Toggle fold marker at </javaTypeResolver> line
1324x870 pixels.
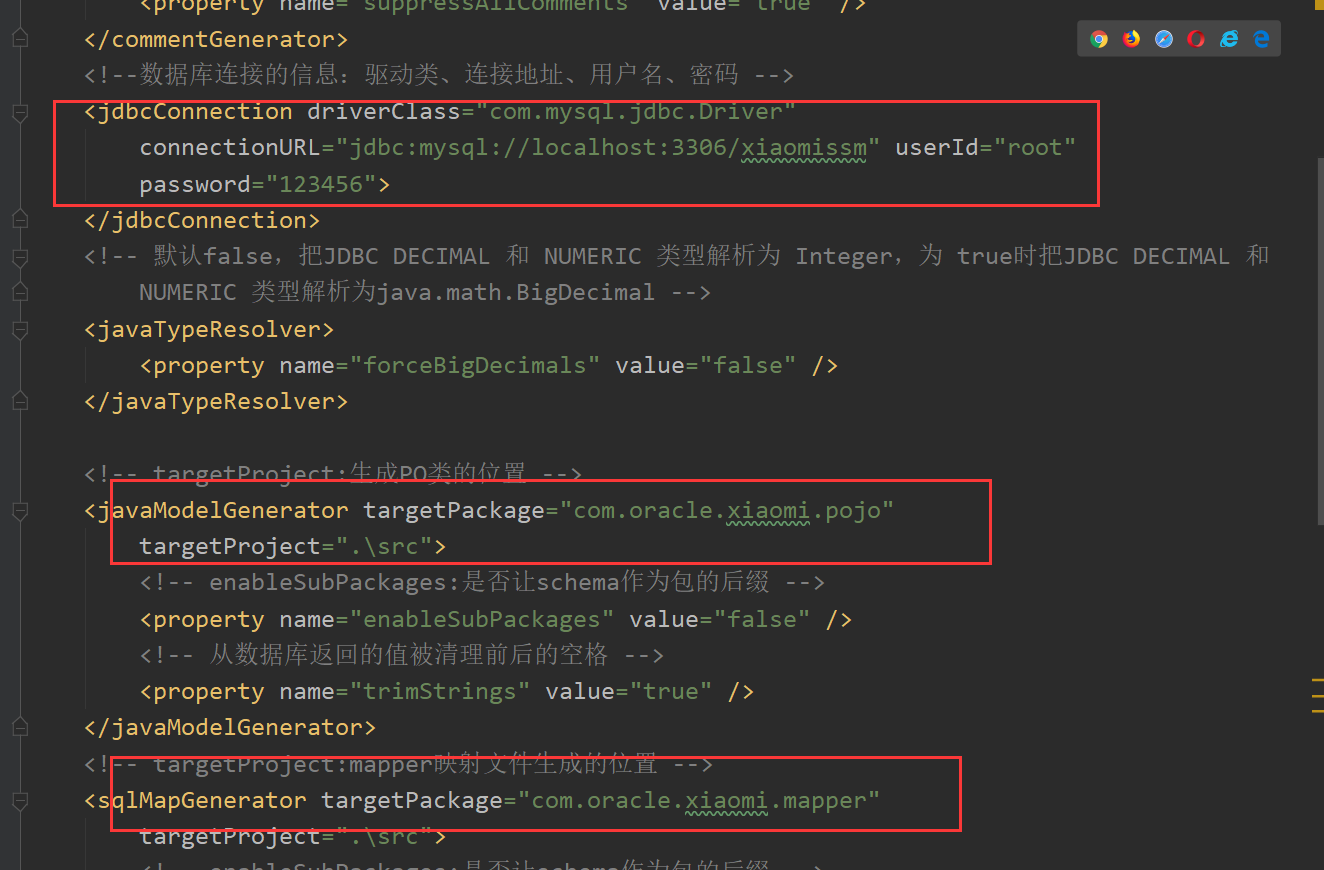tap(19, 402)
